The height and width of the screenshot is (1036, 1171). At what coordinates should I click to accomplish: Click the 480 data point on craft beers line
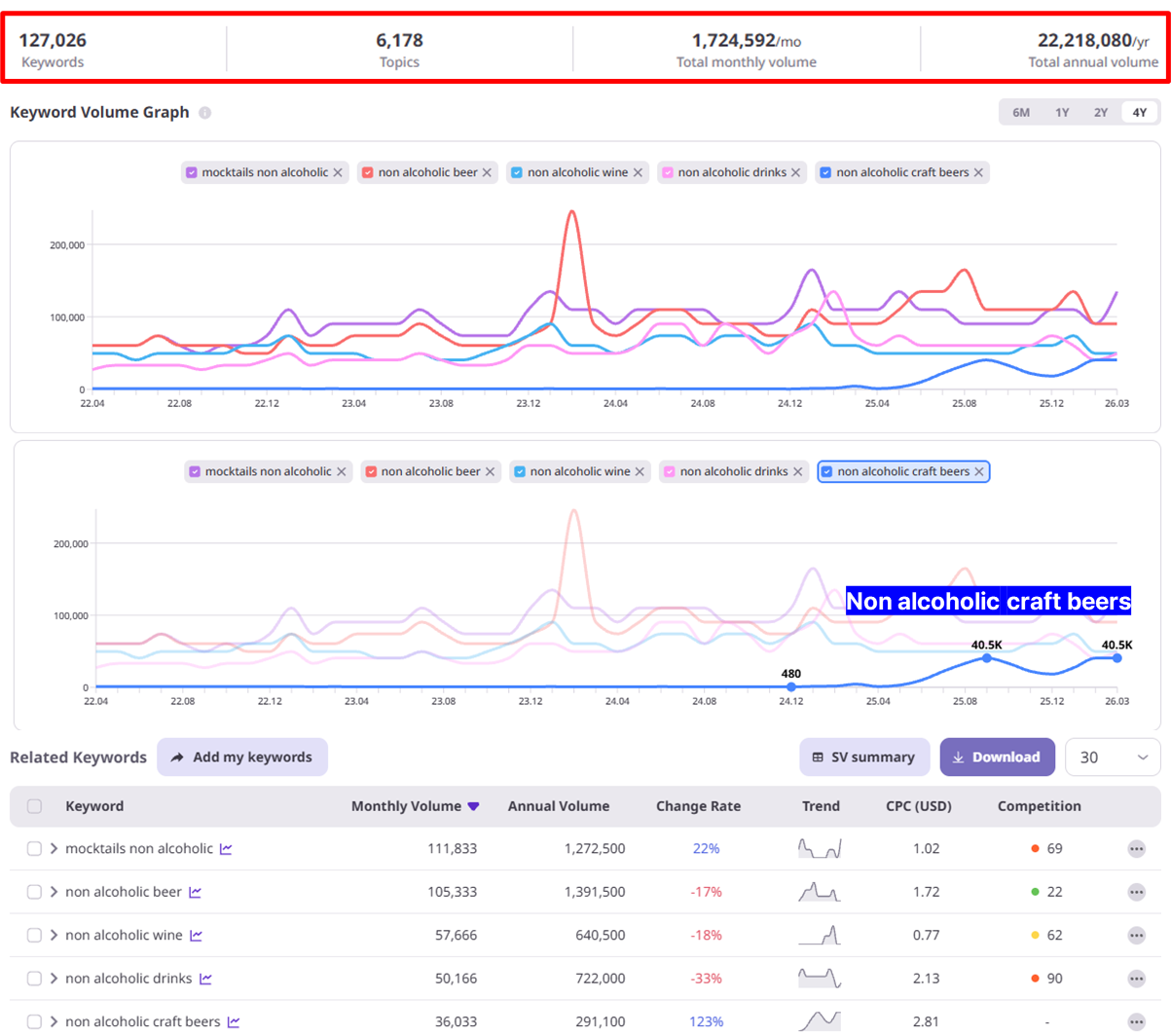tap(791, 686)
